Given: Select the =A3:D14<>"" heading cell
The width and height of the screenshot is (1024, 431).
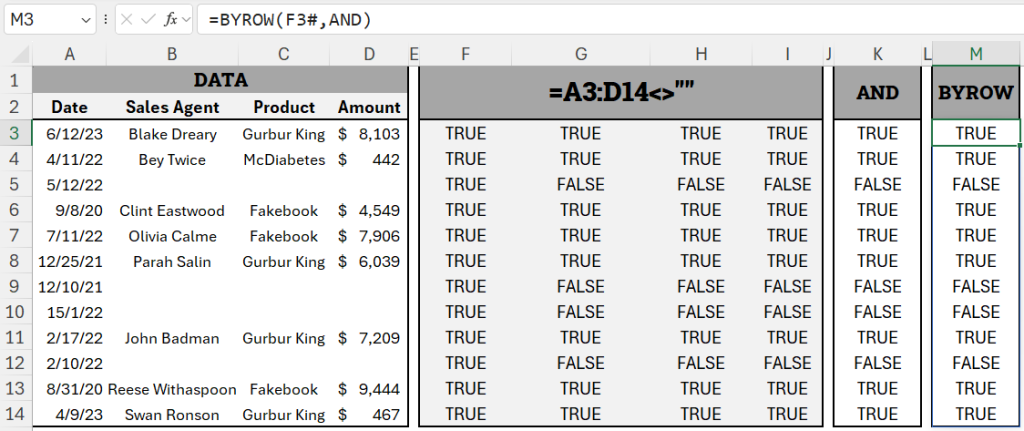Looking at the screenshot, I should click(620, 93).
